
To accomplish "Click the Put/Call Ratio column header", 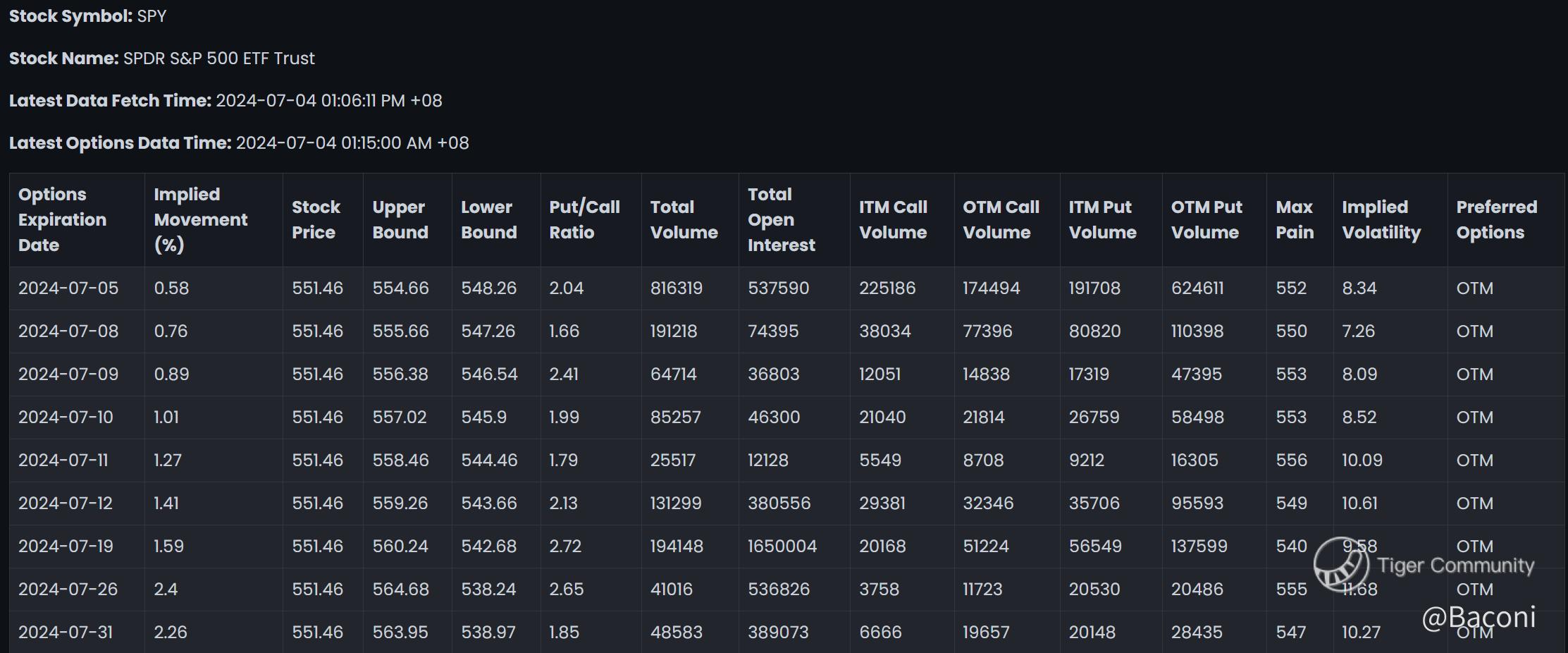I will 584,219.
